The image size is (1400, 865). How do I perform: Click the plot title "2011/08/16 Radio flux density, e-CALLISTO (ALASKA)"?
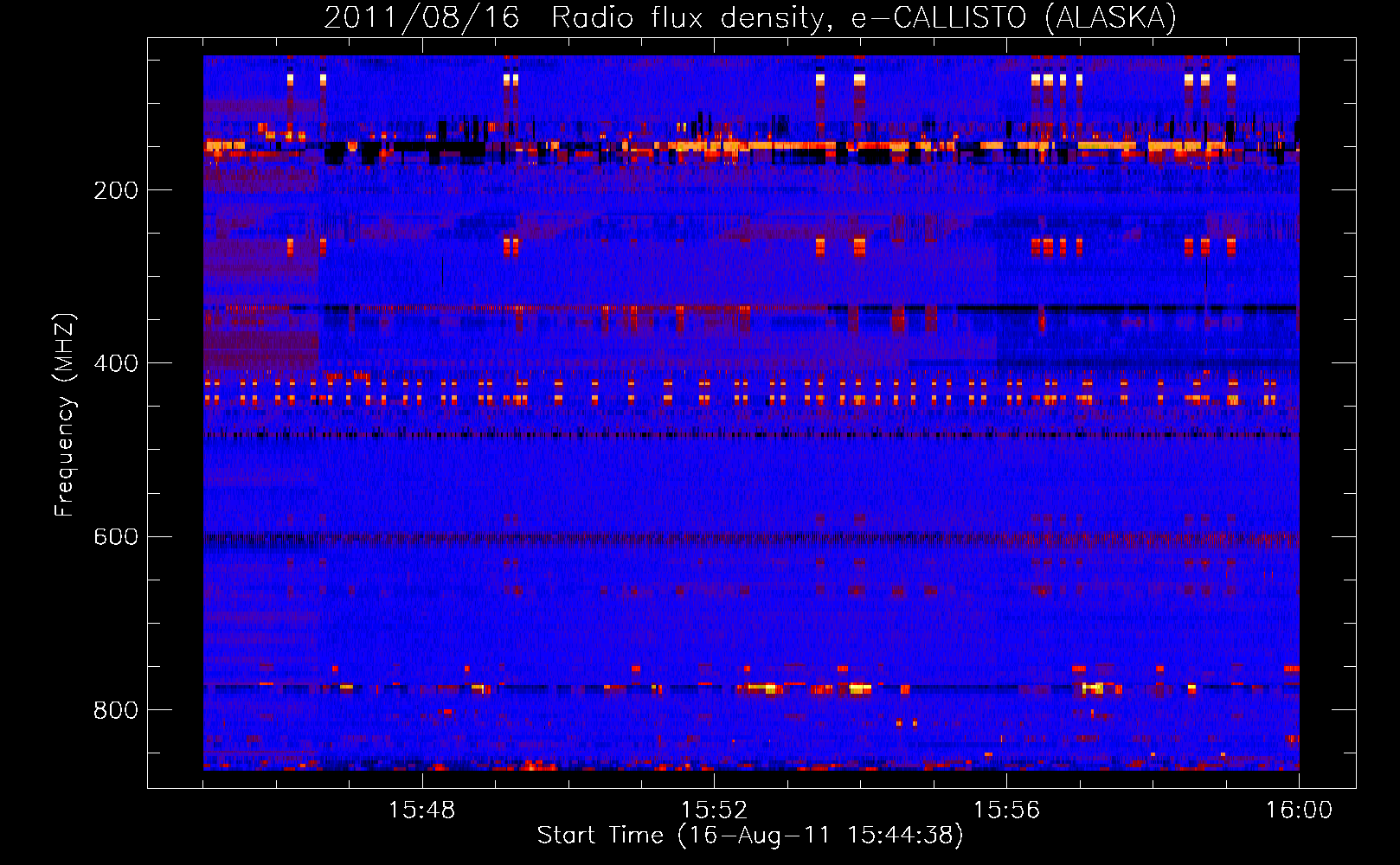pos(750,17)
